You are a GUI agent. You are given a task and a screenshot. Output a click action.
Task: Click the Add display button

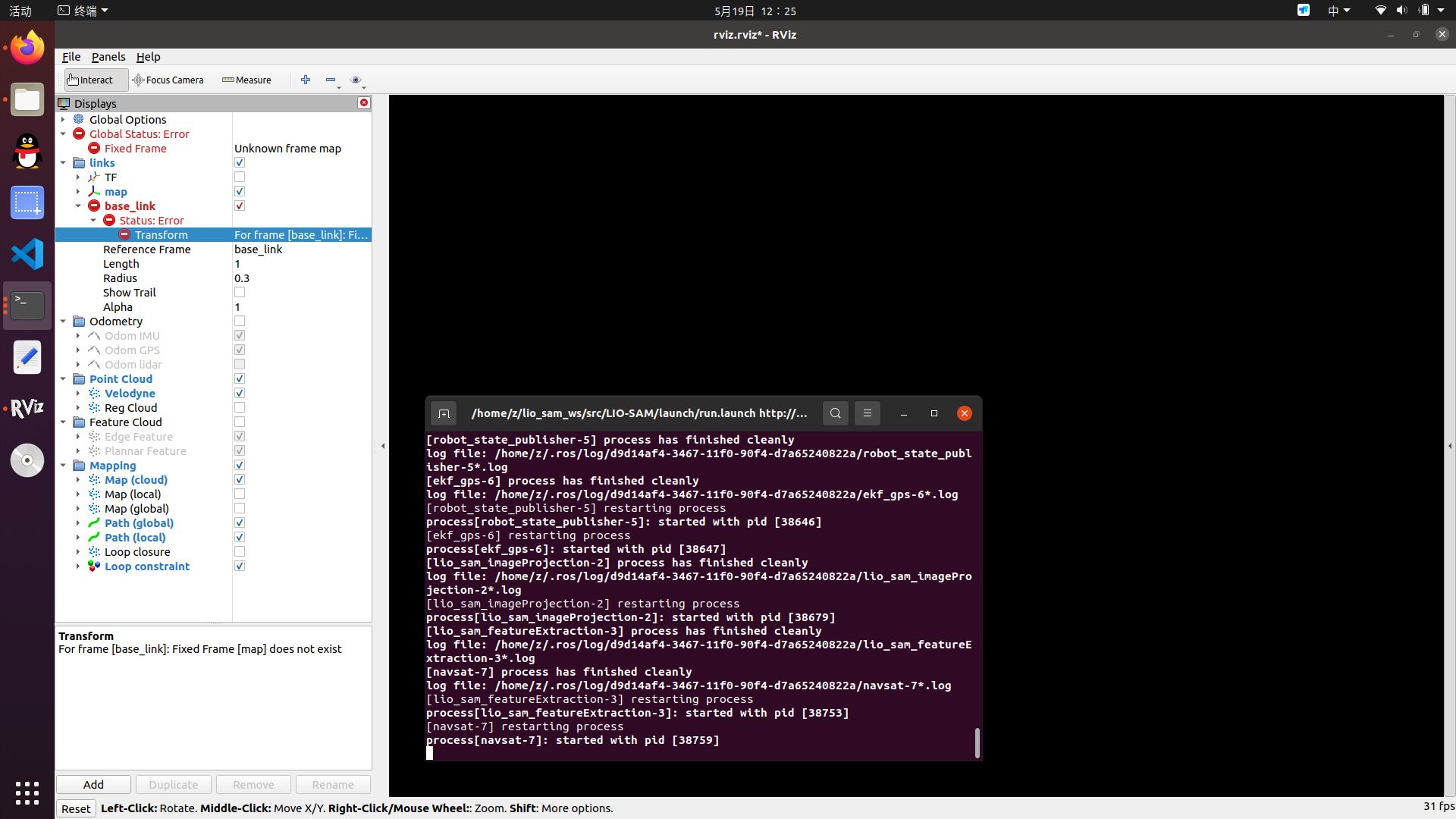(93, 784)
